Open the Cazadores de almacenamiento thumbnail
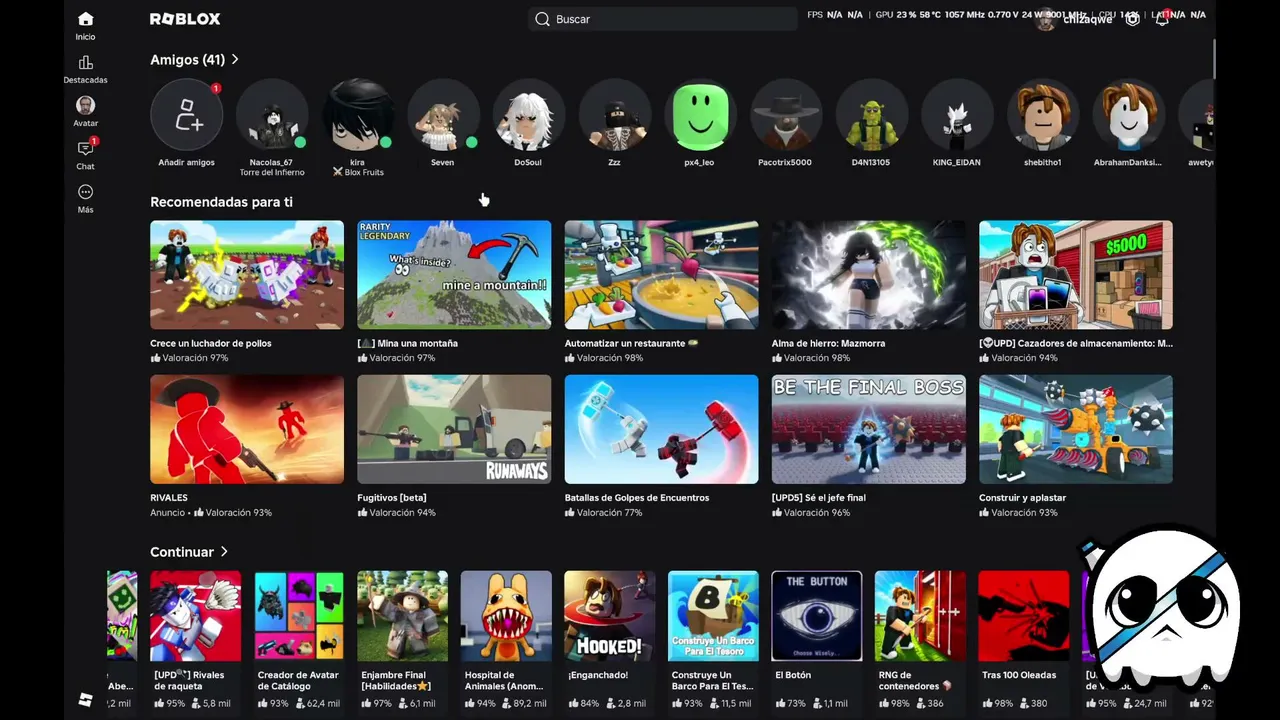The height and width of the screenshot is (720, 1280). click(1076, 275)
